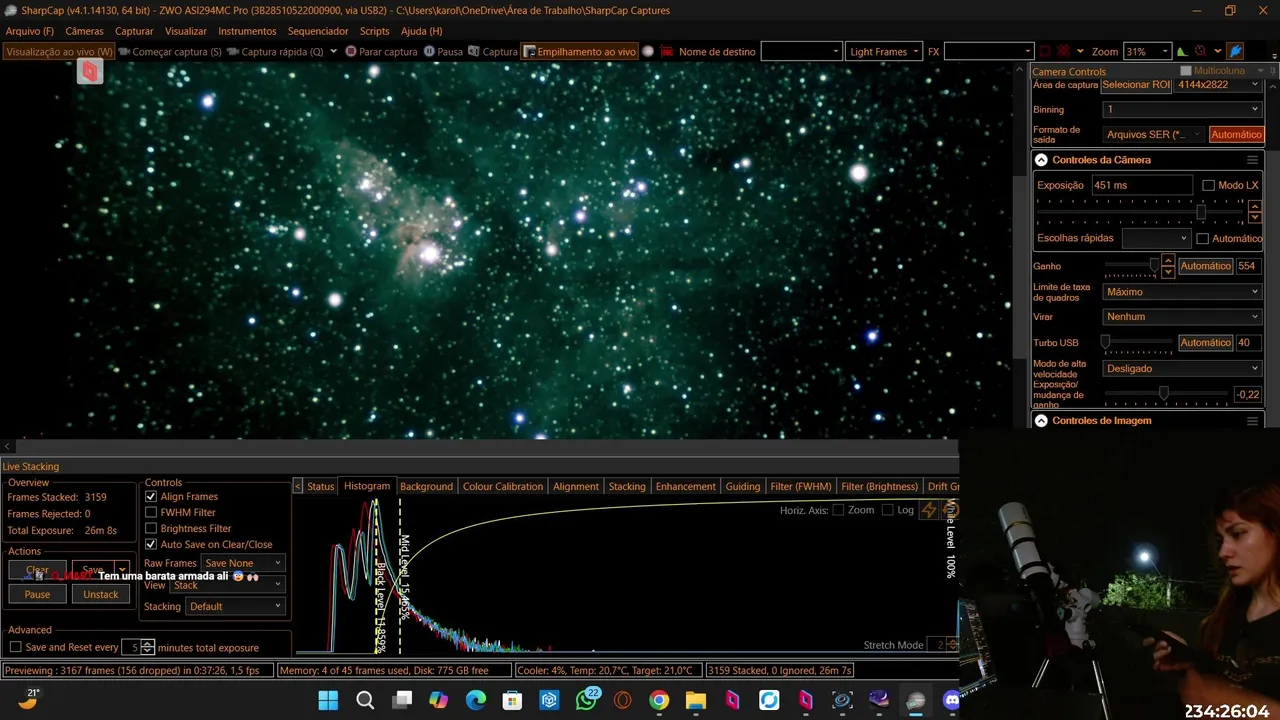Open the Windows Start menu
1280x720 pixels.
329,700
